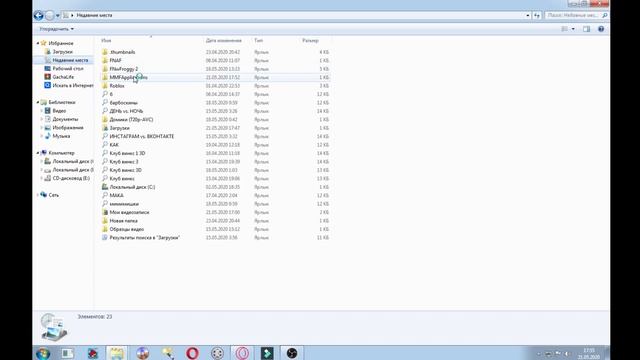The image size is (640, 360).
Task: Click into the search box
Action: click(572, 15)
